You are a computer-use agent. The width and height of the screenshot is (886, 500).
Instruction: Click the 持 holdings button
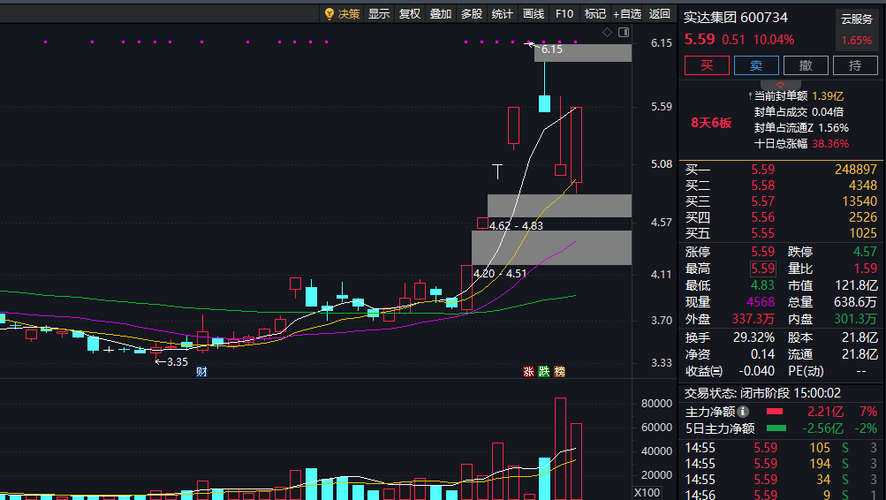coord(855,66)
